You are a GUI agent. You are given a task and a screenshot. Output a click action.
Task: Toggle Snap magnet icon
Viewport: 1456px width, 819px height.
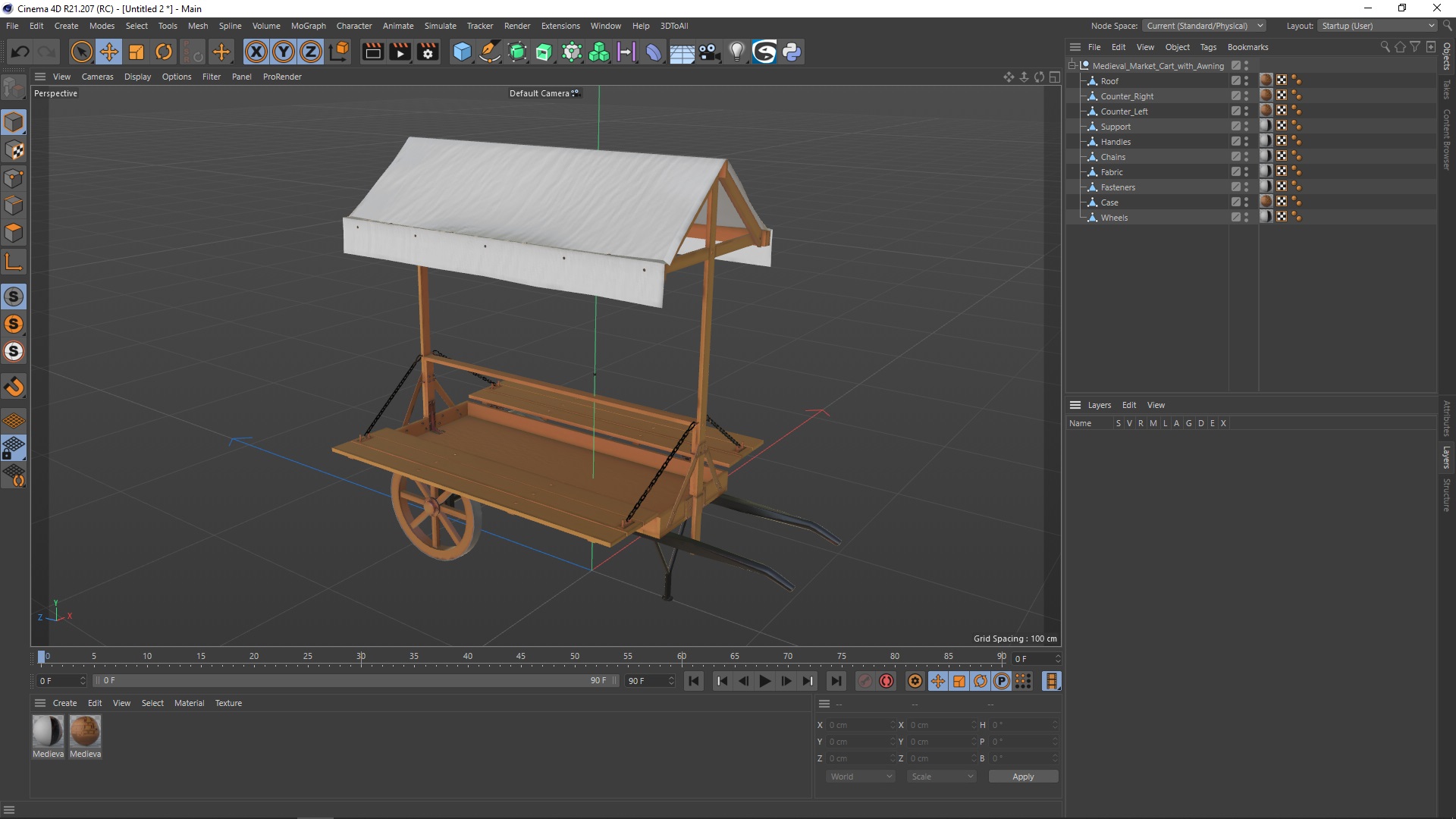[14, 387]
